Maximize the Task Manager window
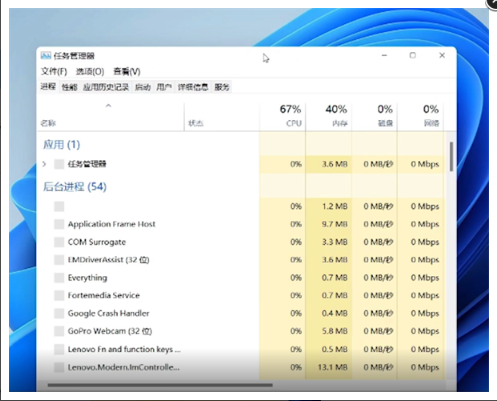This screenshot has width=497, height=401. (x=413, y=55)
